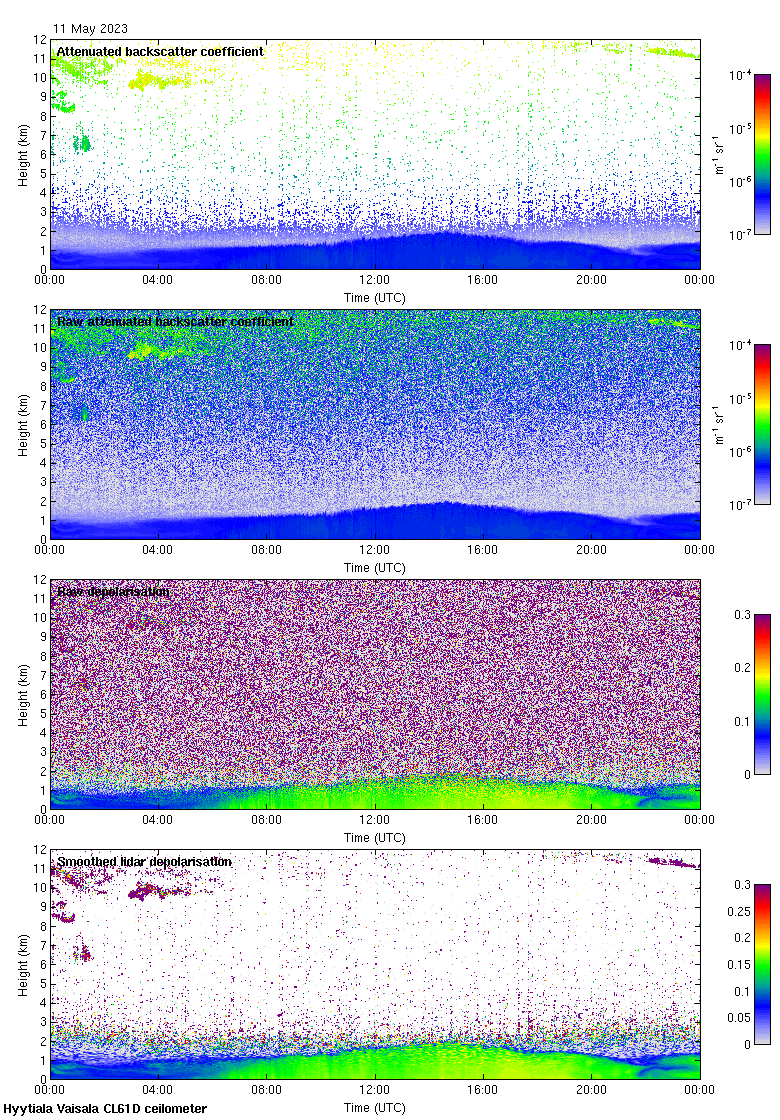Click the 'Time (UTC)' label under first plot
Viewport: 780px width, 1120px height.
click(374, 298)
